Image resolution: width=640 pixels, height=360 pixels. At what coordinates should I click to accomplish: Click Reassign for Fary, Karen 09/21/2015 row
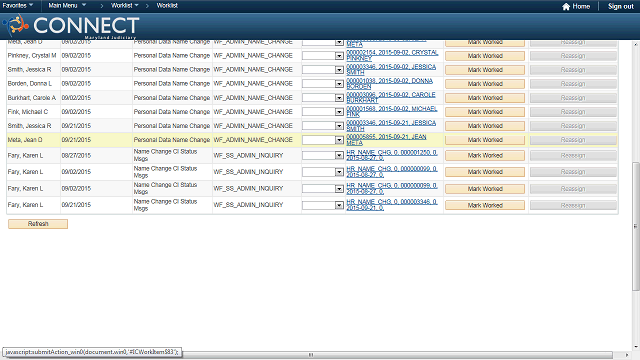pos(573,205)
